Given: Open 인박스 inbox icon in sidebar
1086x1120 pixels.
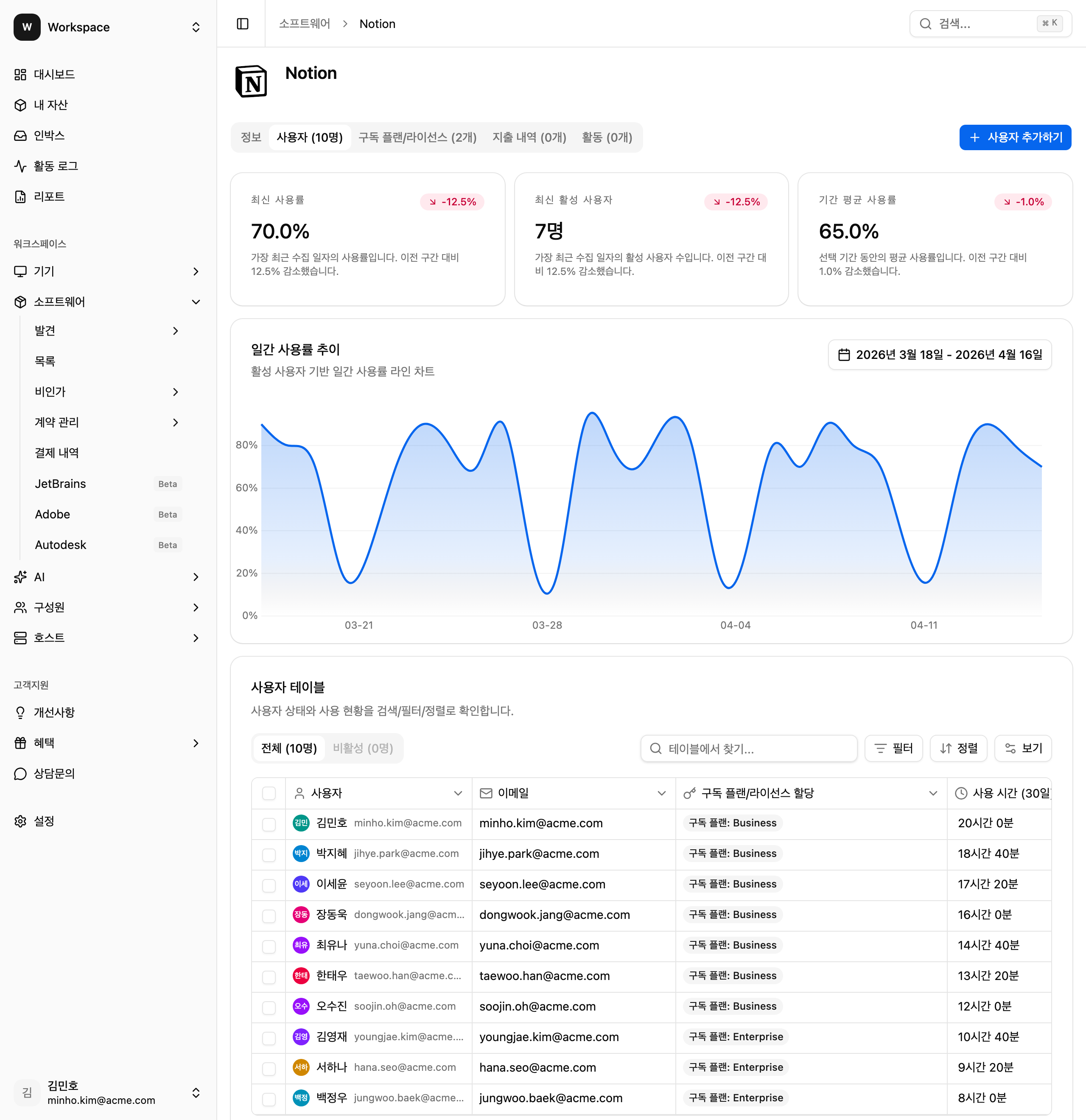Looking at the screenshot, I should click(20, 136).
